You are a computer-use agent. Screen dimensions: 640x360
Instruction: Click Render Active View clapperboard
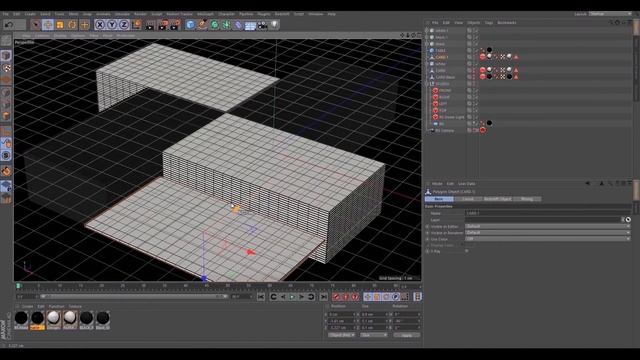tap(150, 25)
